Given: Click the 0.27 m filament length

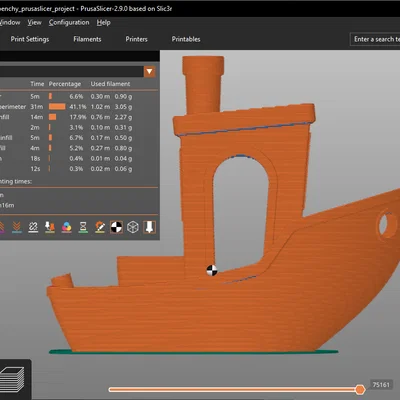Looking at the screenshot, I should click(100, 148).
